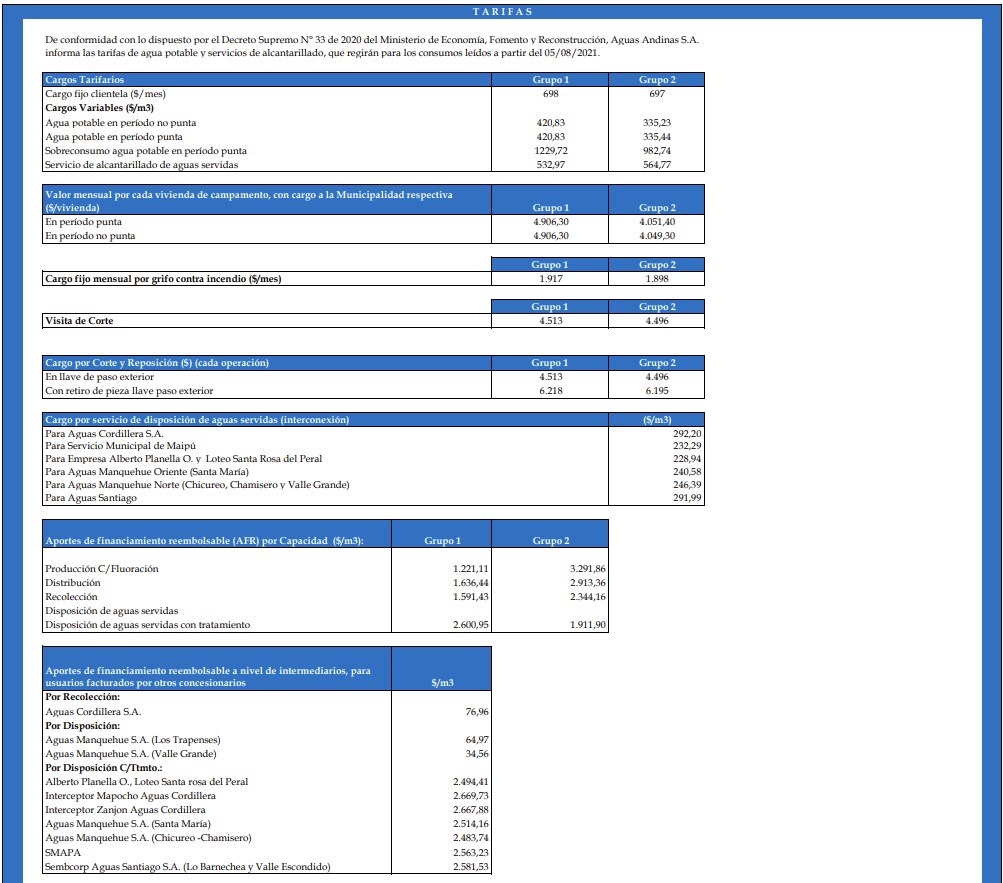
Task: Select Producción C/Fluoración row label
Action: [x=102, y=569]
